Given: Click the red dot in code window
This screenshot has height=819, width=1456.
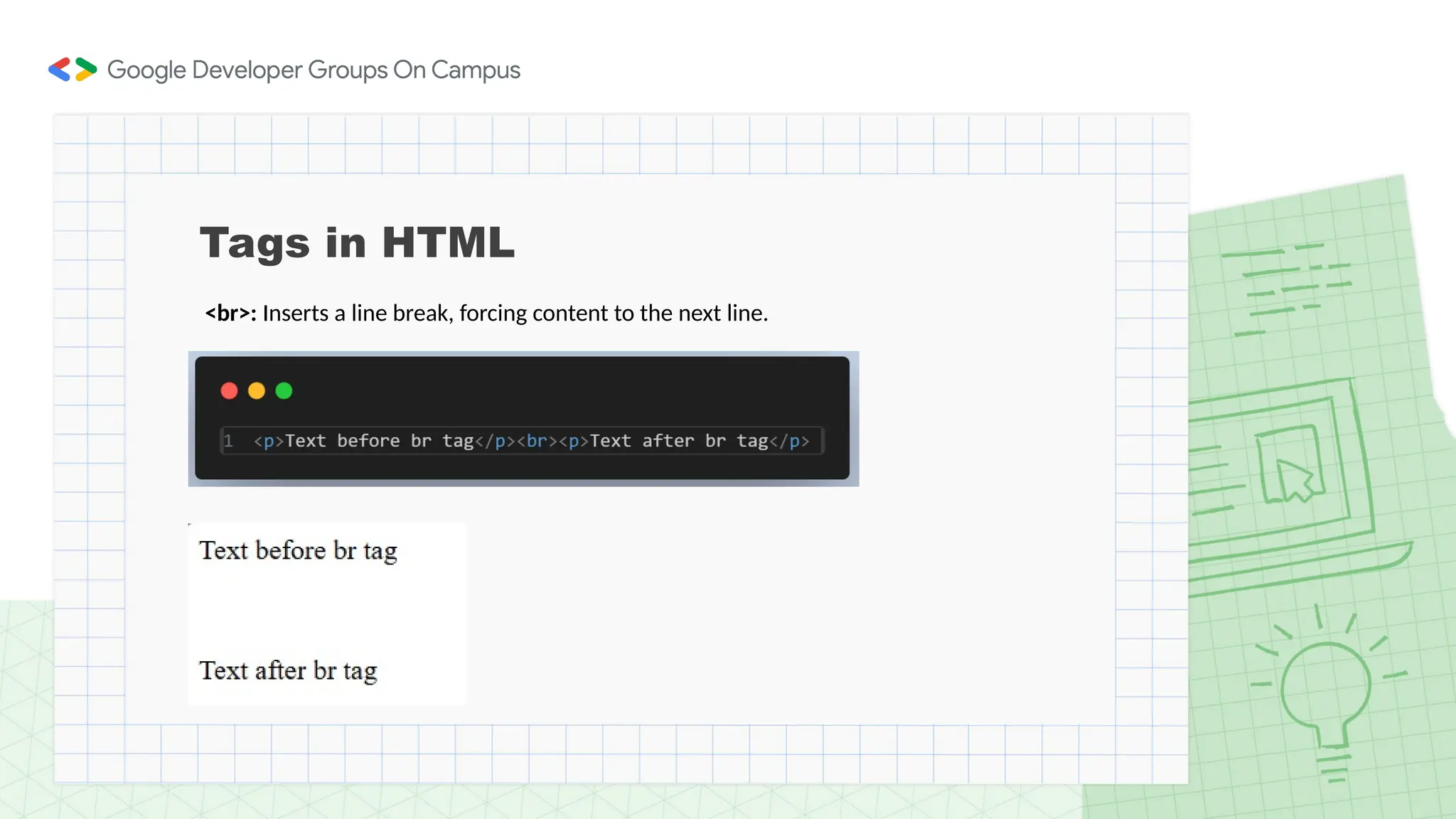Looking at the screenshot, I should point(229,391).
